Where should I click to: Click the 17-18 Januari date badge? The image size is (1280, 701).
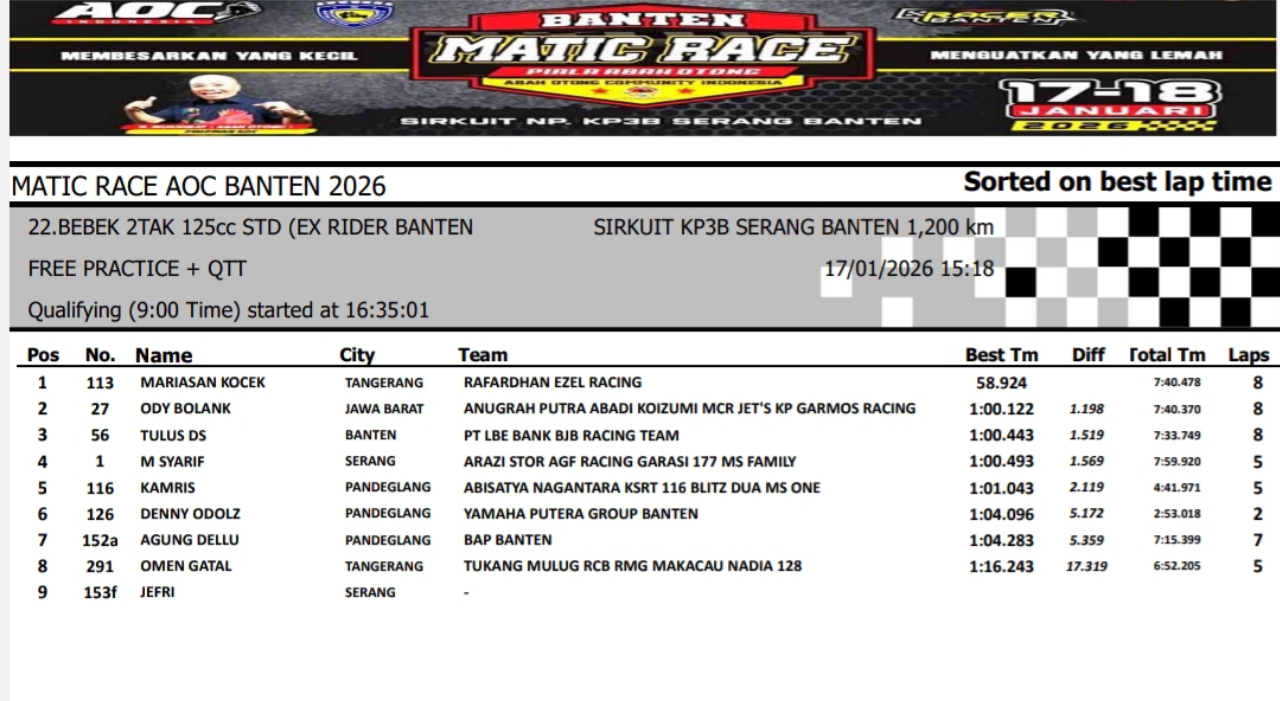tap(1109, 105)
